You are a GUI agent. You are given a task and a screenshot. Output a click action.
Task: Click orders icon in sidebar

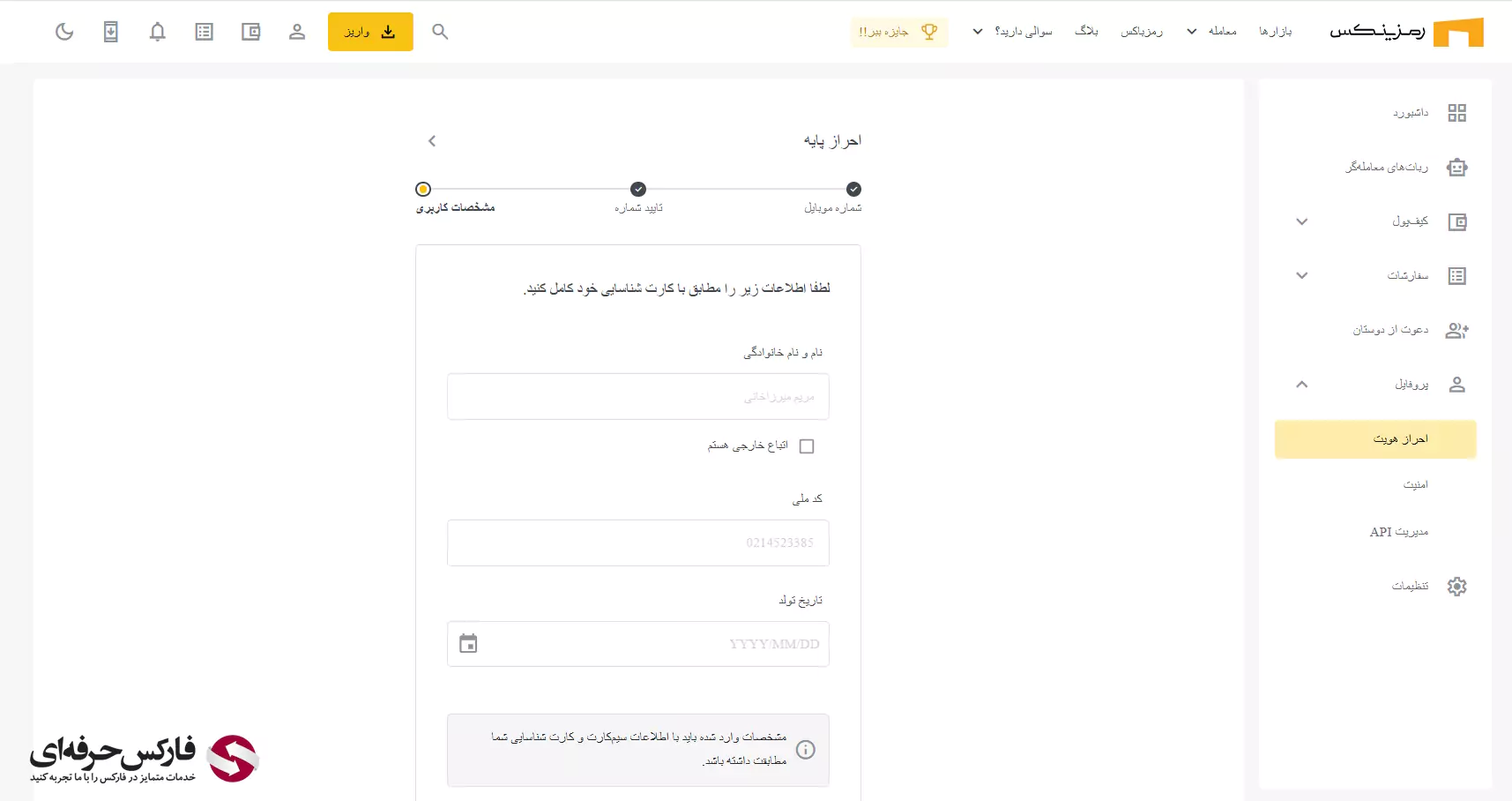(1456, 276)
